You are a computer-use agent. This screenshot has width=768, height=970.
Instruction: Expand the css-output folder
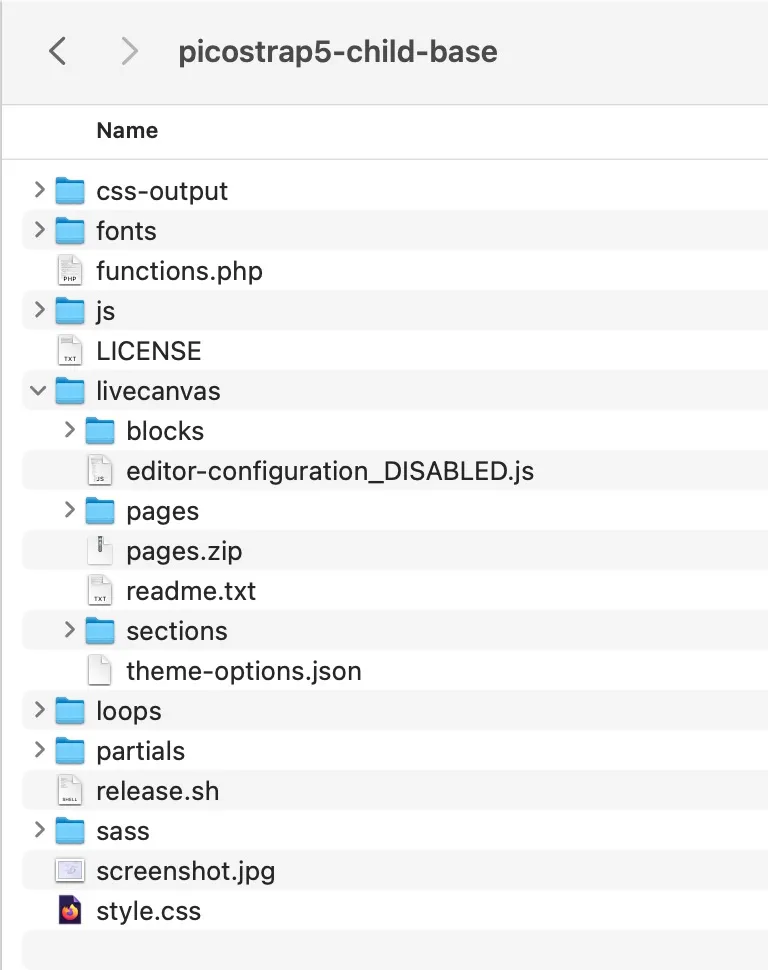click(x=39, y=190)
